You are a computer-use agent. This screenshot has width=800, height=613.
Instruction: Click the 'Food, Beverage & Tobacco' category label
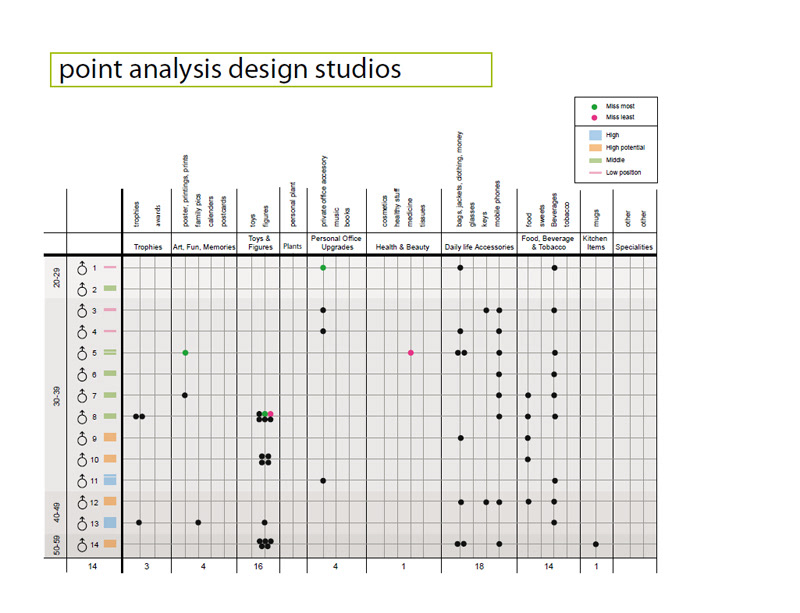[x=548, y=243]
